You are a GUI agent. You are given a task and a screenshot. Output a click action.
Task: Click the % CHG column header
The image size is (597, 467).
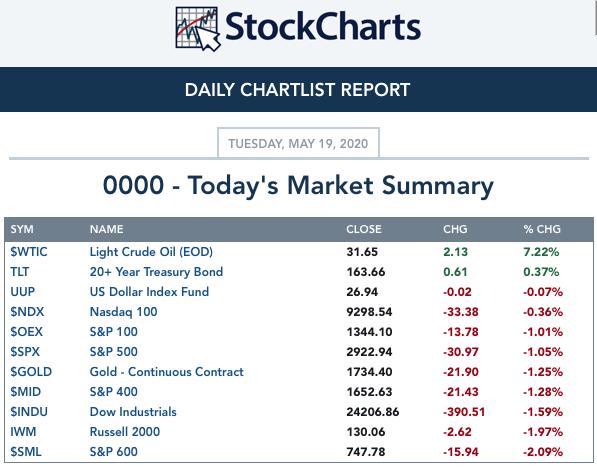tap(542, 229)
